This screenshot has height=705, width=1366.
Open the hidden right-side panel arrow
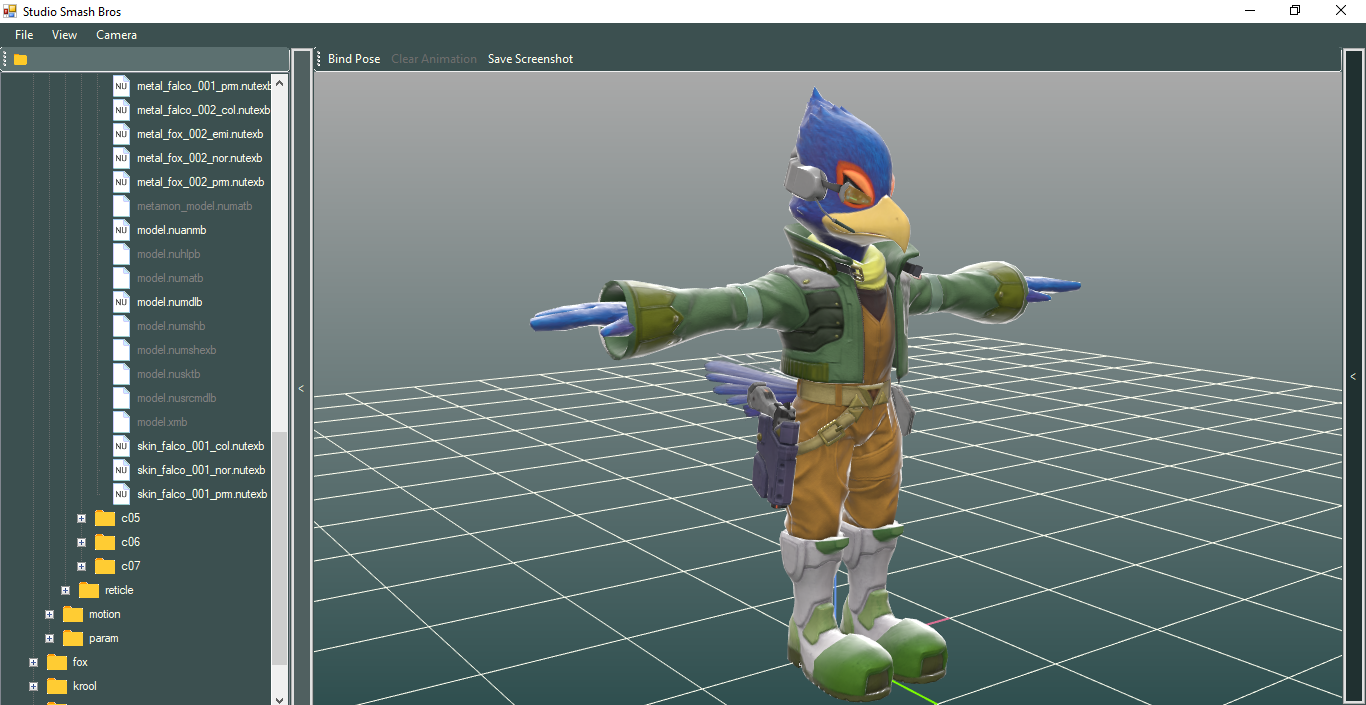coord(1353,377)
